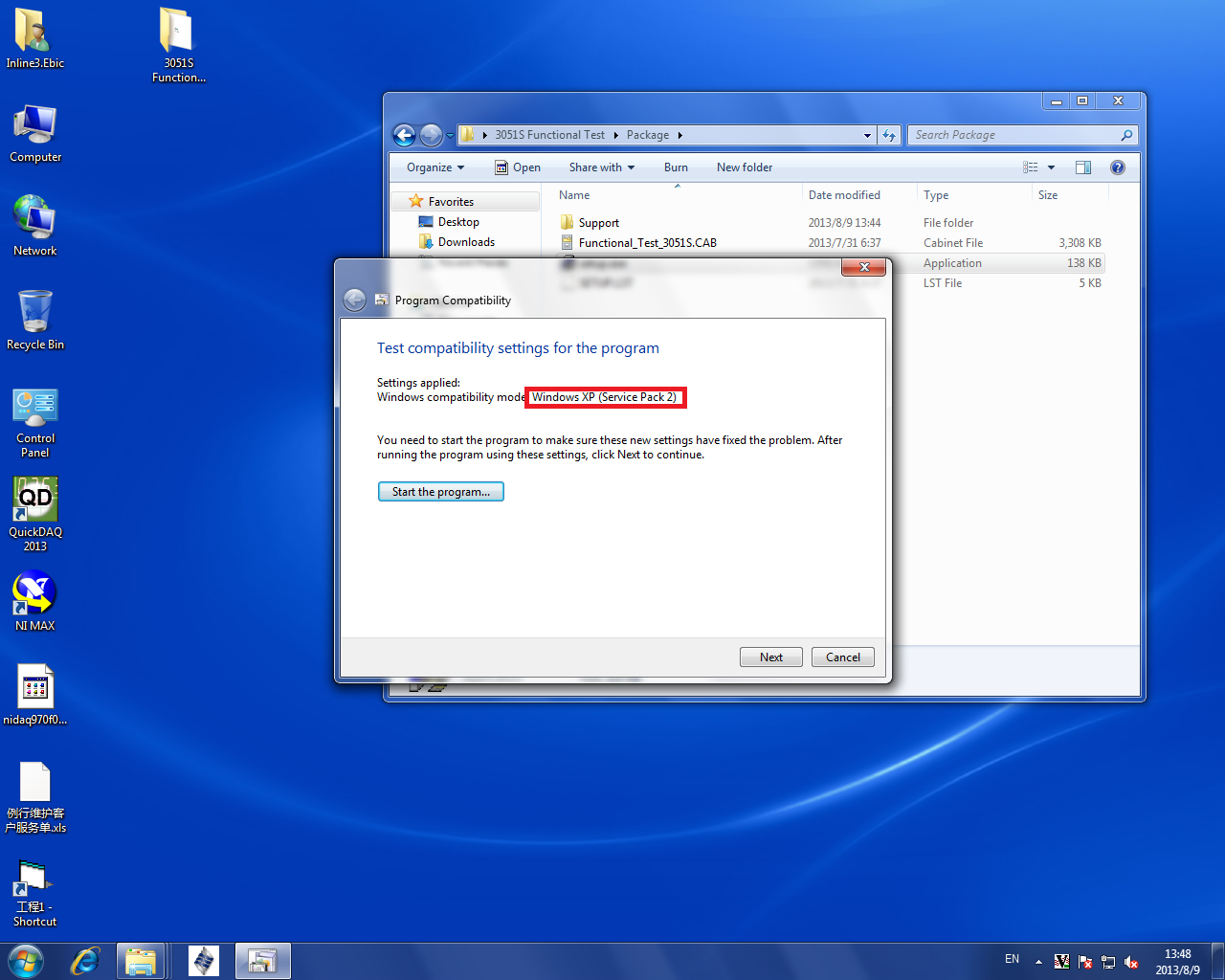The width and height of the screenshot is (1225, 980).
Task: Click the Windows Start orb
Action: click(x=26, y=961)
